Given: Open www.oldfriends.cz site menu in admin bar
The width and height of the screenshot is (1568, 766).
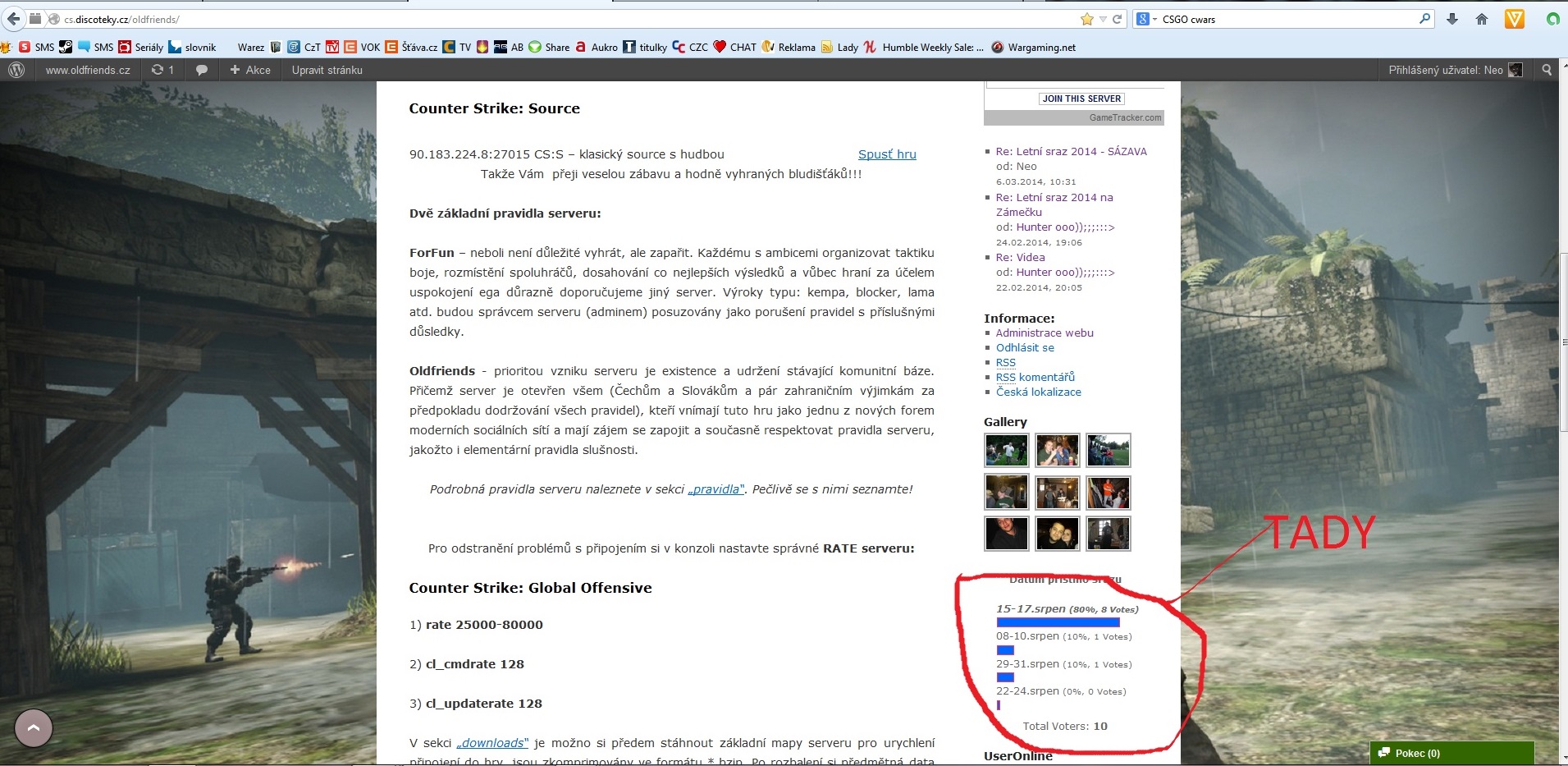Looking at the screenshot, I should coord(88,70).
